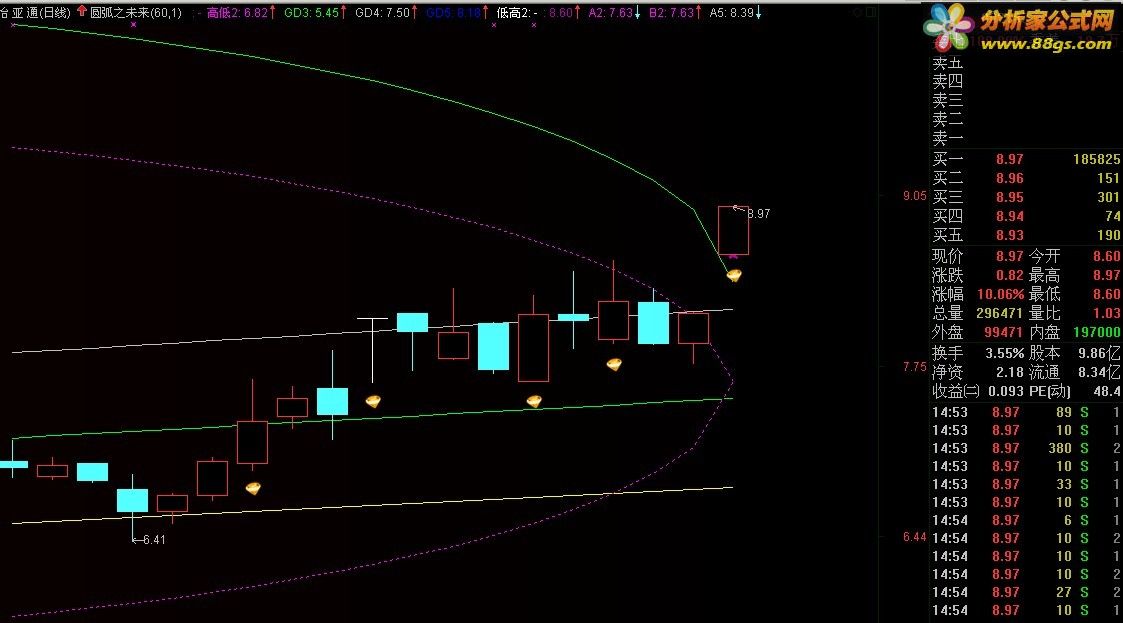
Task: Click the 量比 value 1.03
Action: (x=1107, y=313)
